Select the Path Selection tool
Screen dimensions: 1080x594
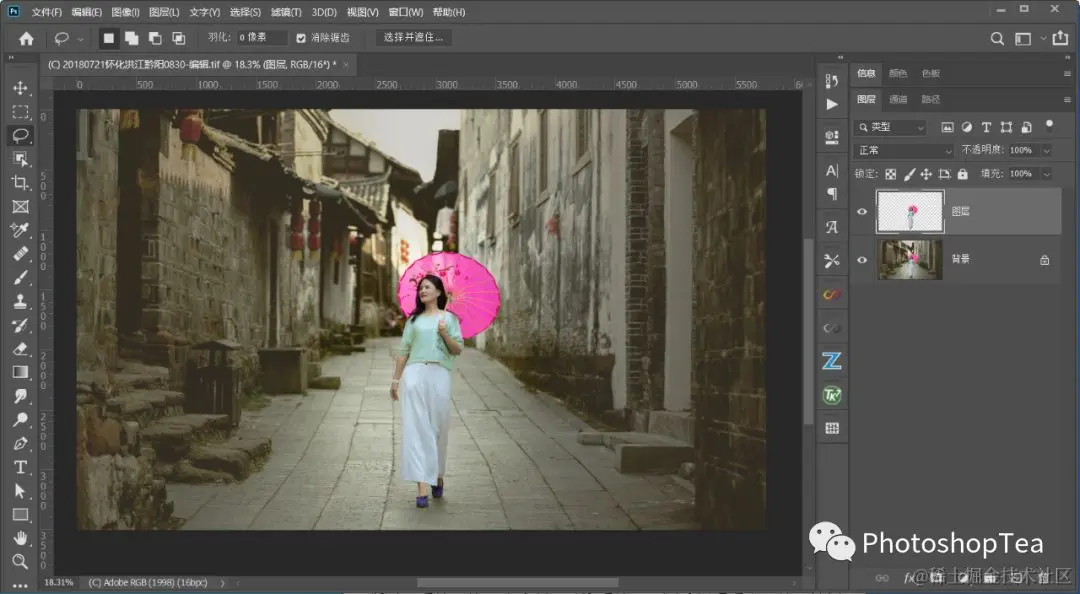pos(20,491)
